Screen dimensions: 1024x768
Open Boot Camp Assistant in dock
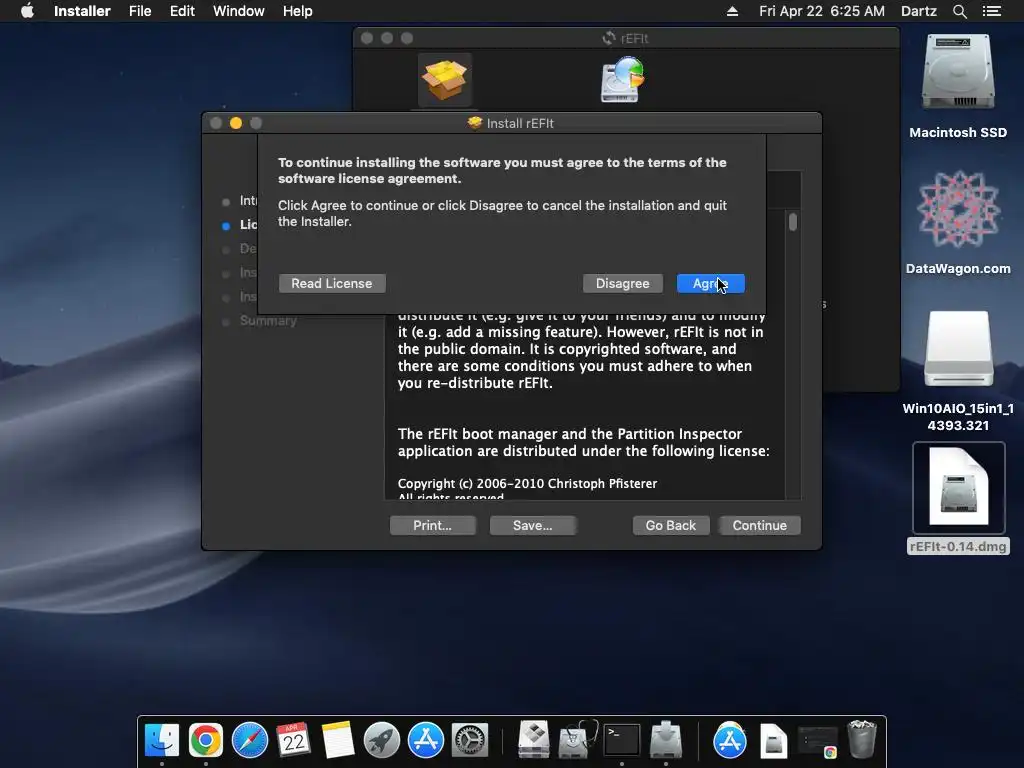coord(534,741)
